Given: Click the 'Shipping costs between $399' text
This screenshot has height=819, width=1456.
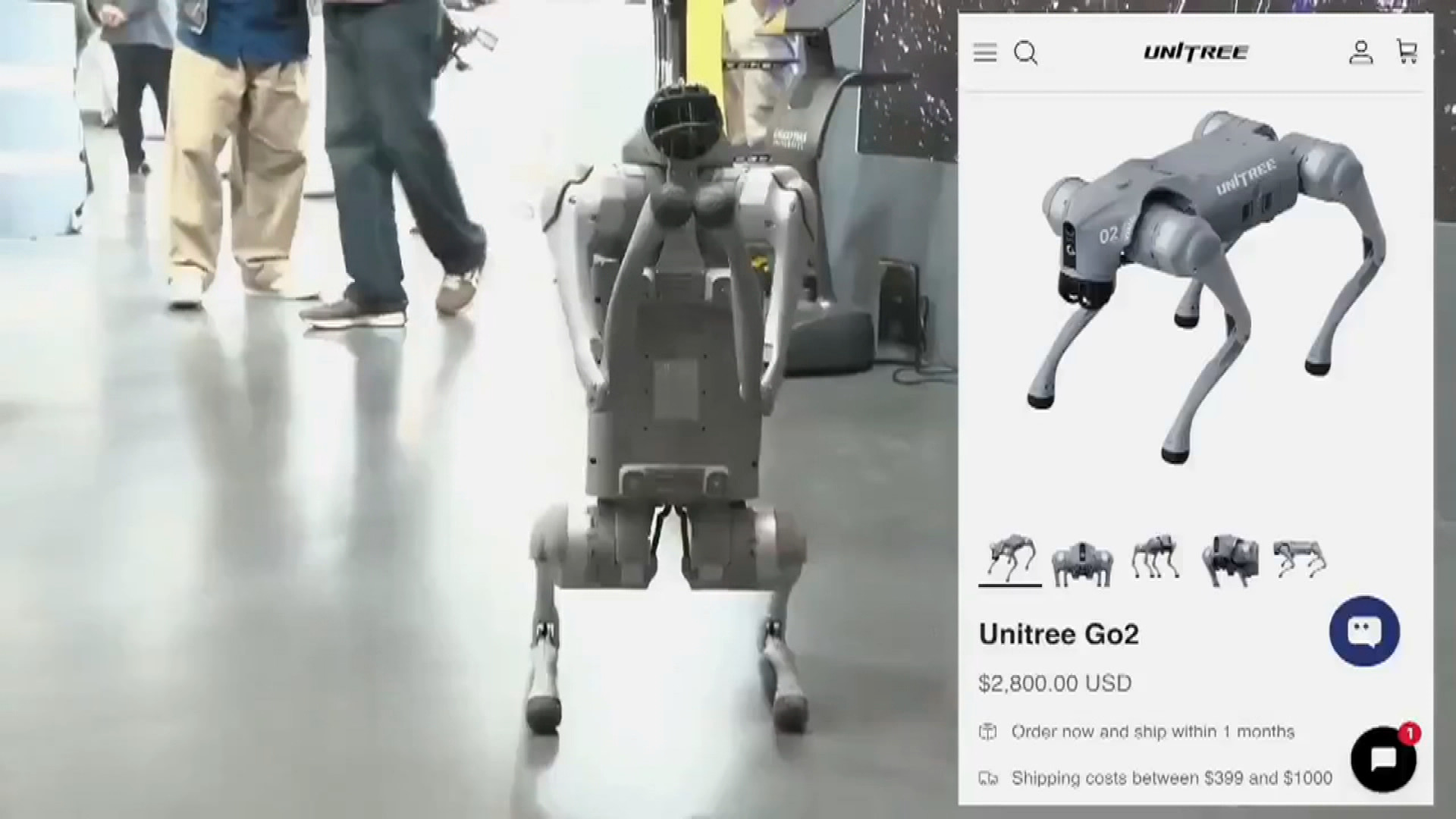Looking at the screenshot, I should click(x=1172, y=778).
